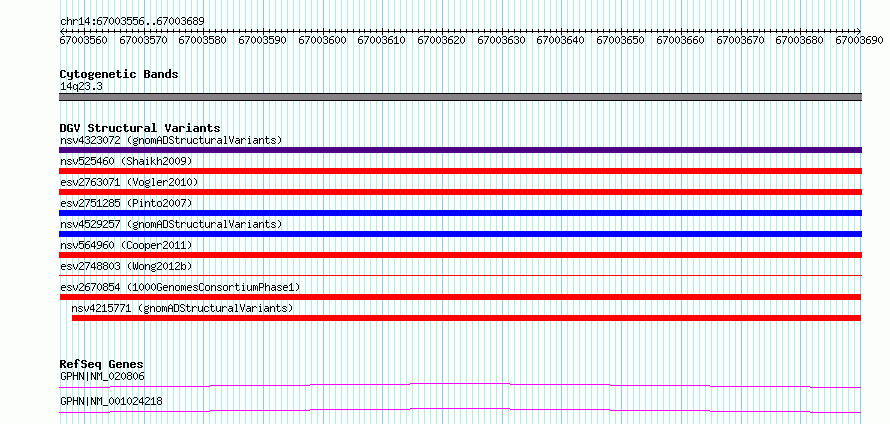Image resolution: width=890 pixels, height=424 pixels.
Task: Click the chr14:67003556..67003689 region label
Action: (132, 21)
